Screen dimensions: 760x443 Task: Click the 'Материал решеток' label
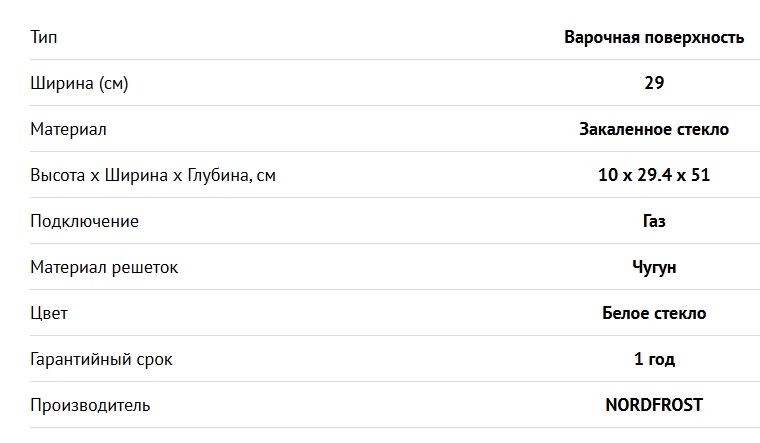[x=104, y=267]
